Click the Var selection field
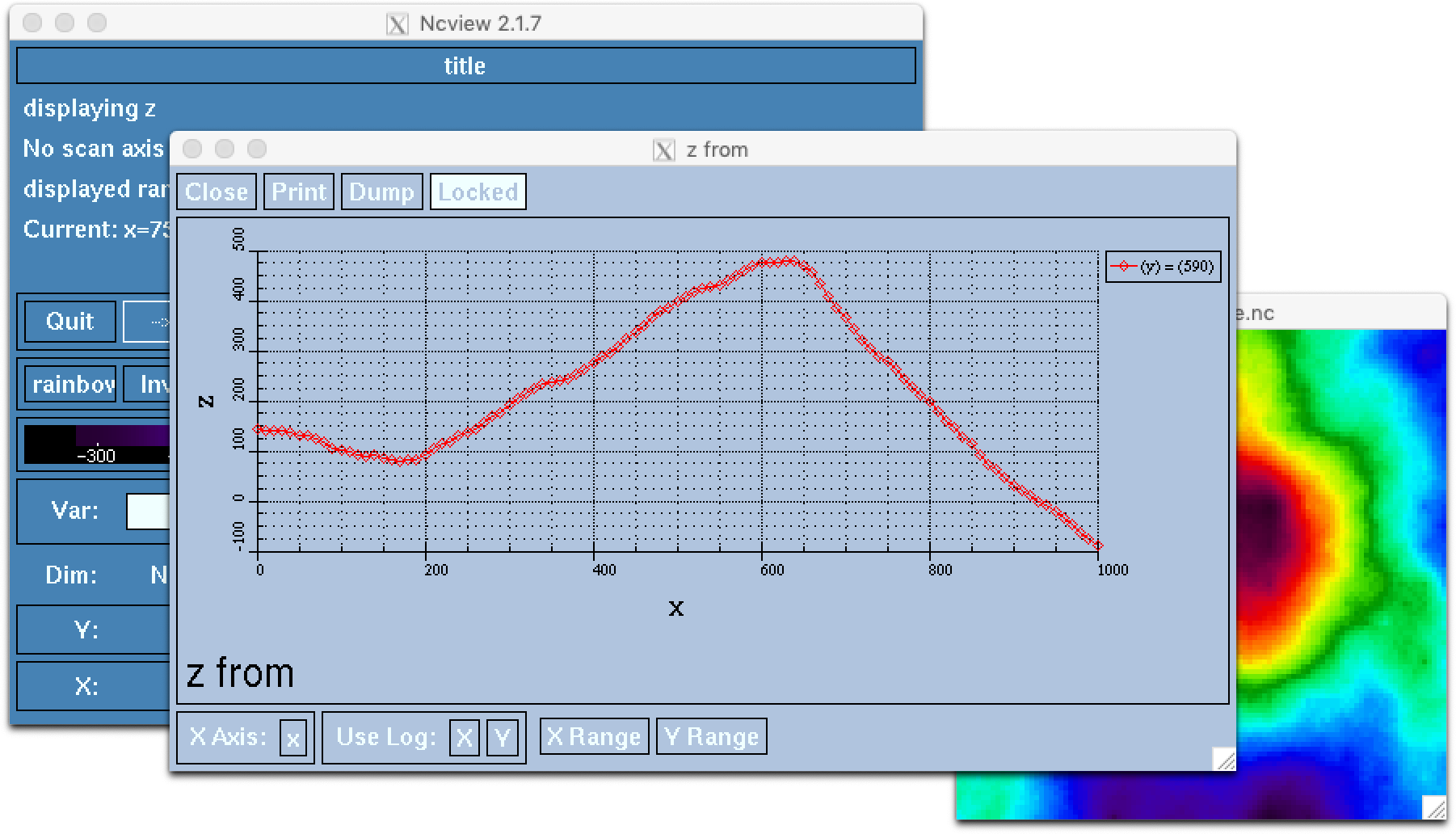Image resolution: width=1456 pixels, height=834 pixels. point(148,511)
